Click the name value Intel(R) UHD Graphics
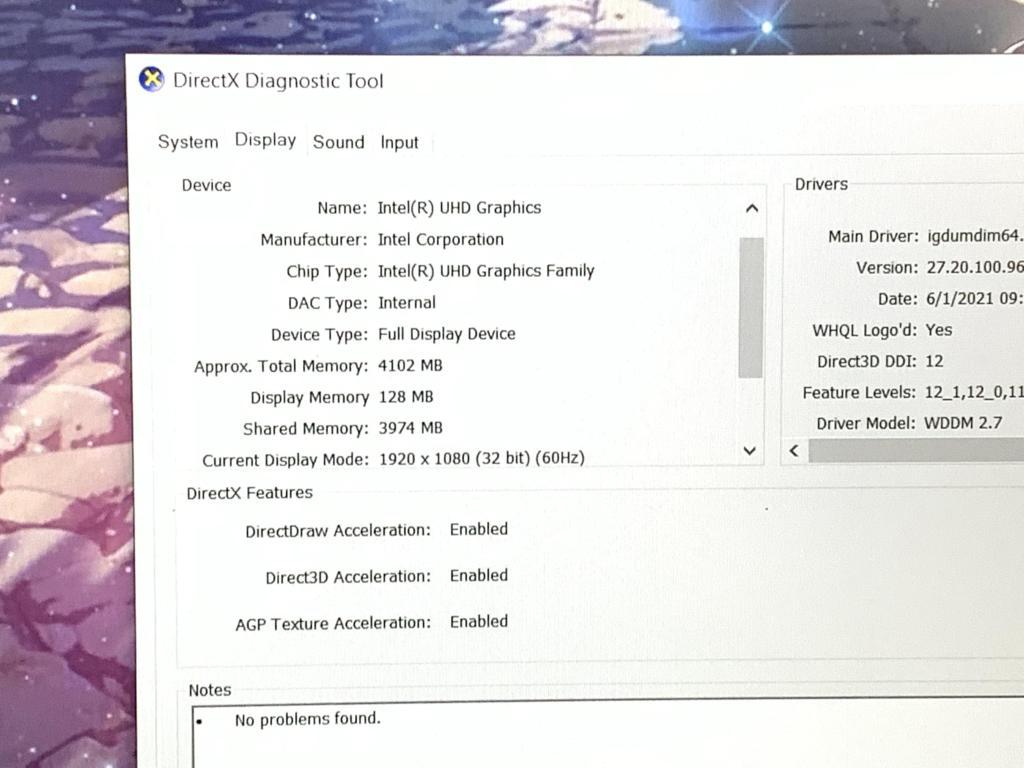The image size is (1024, 768). [459, 208]
